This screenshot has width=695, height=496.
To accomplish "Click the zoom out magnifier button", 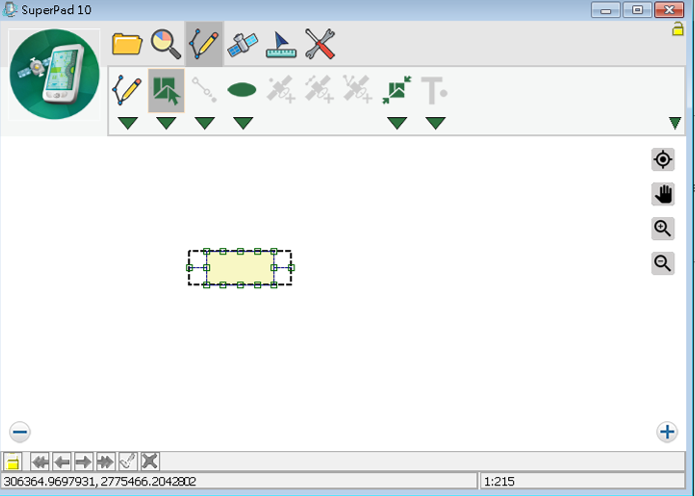I will (663, 263).
